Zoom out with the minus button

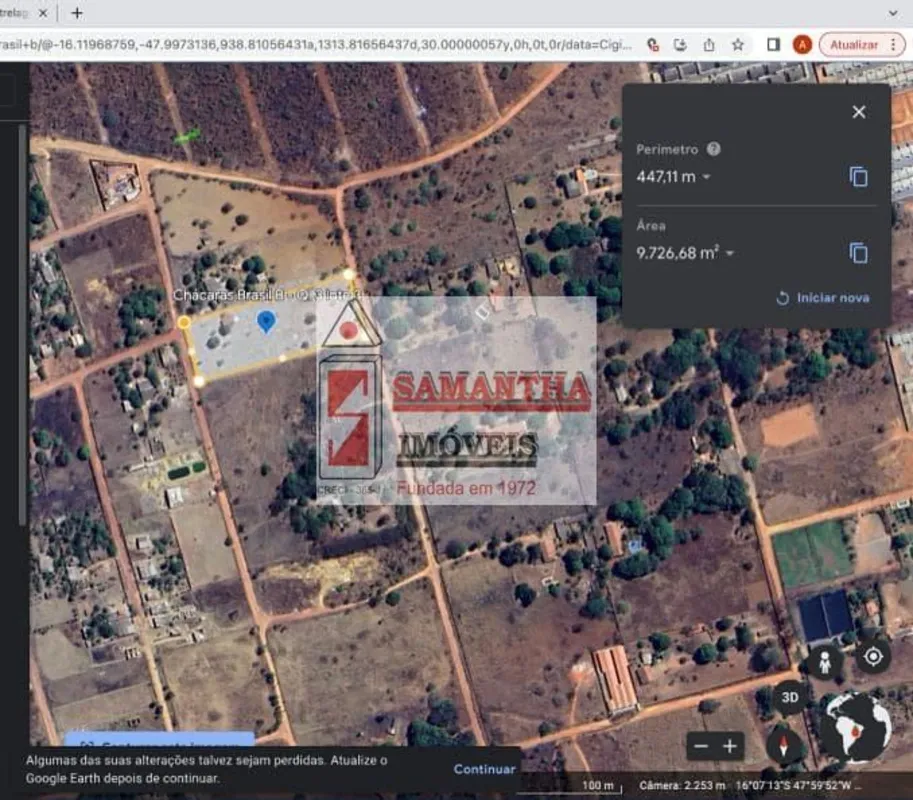[x=702, y=746]
